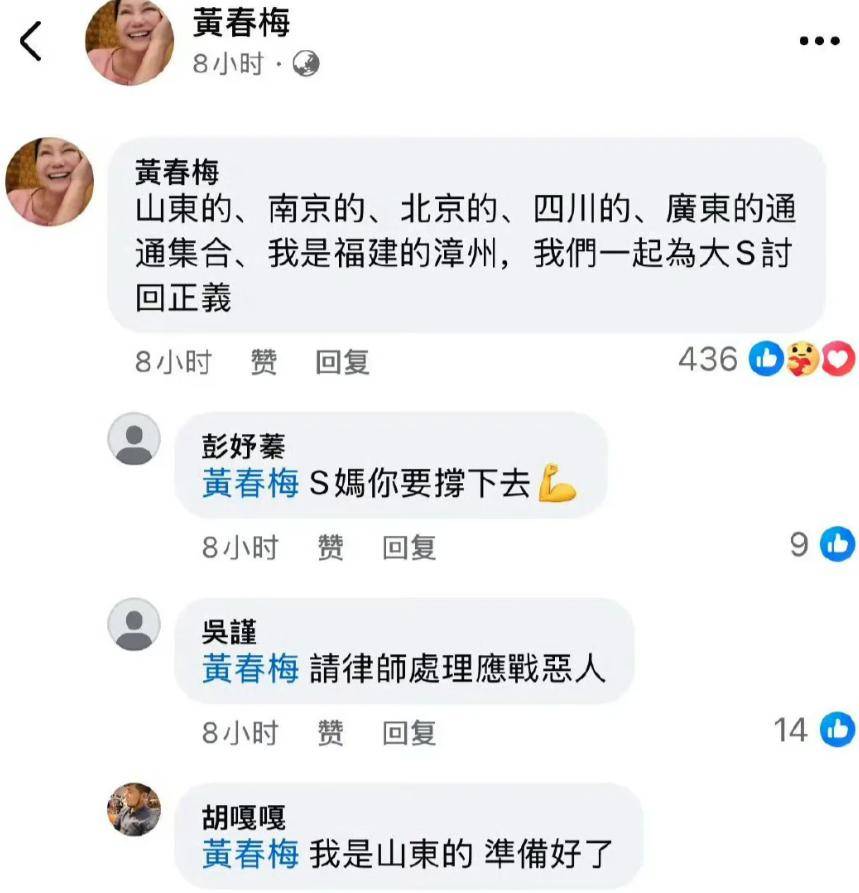Reply to 吳謹's comment via 回复
Image resolution: width=859 pixels, height=893 pixels.
coord(409,733)
